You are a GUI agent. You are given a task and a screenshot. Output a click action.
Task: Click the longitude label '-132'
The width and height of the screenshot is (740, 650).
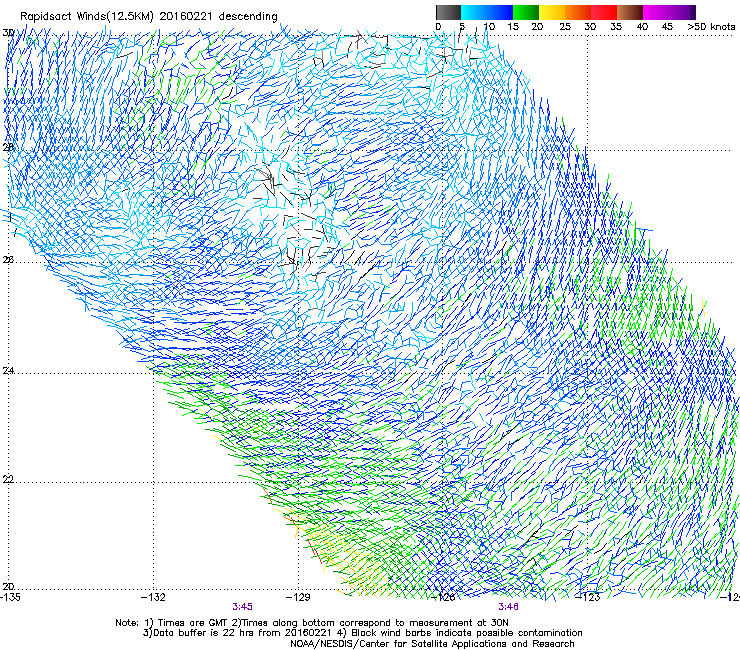click(x=153, y=597)
